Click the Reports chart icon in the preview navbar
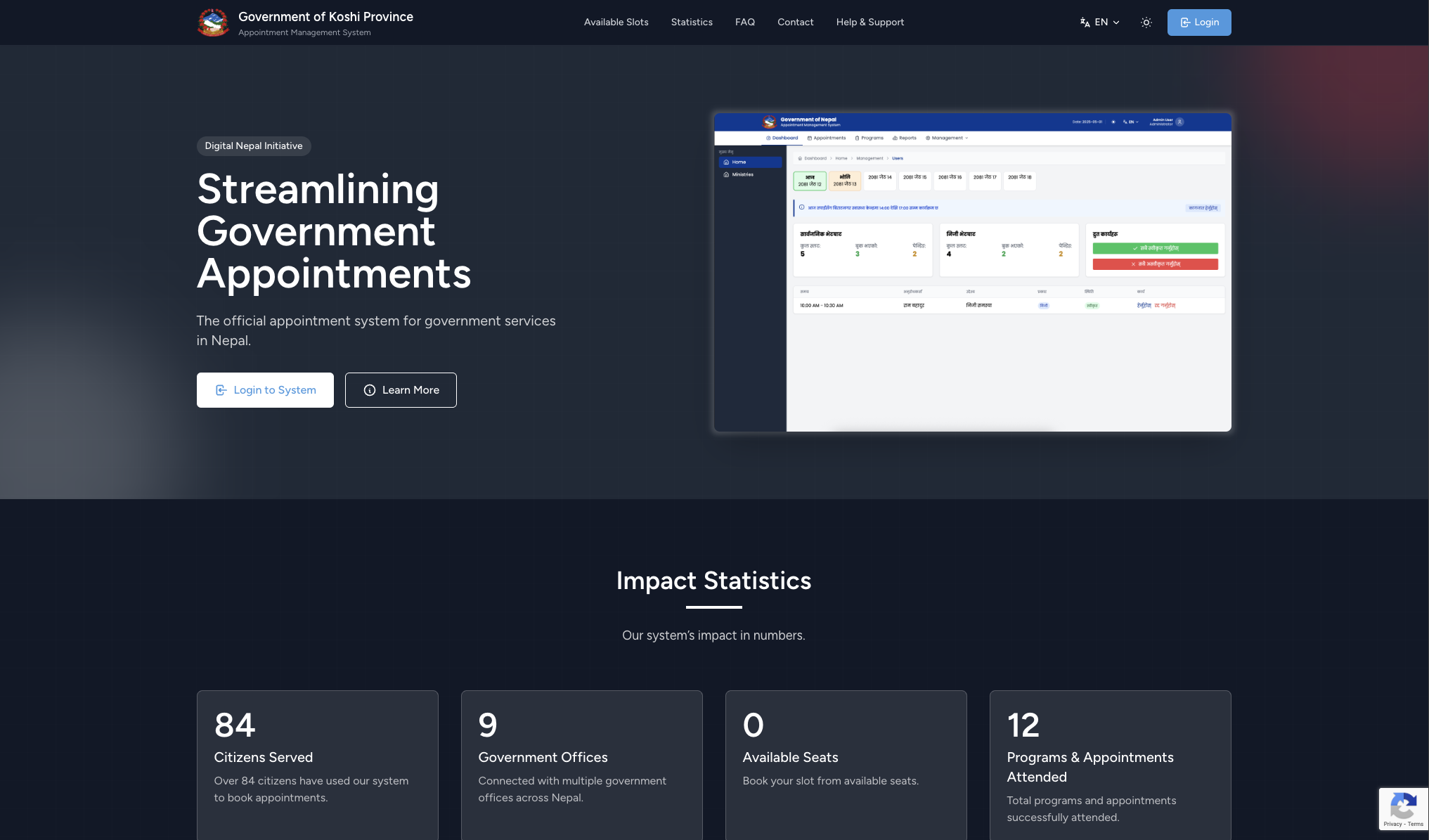Screen dimensions: 1429x840 (x=895, y=138)
